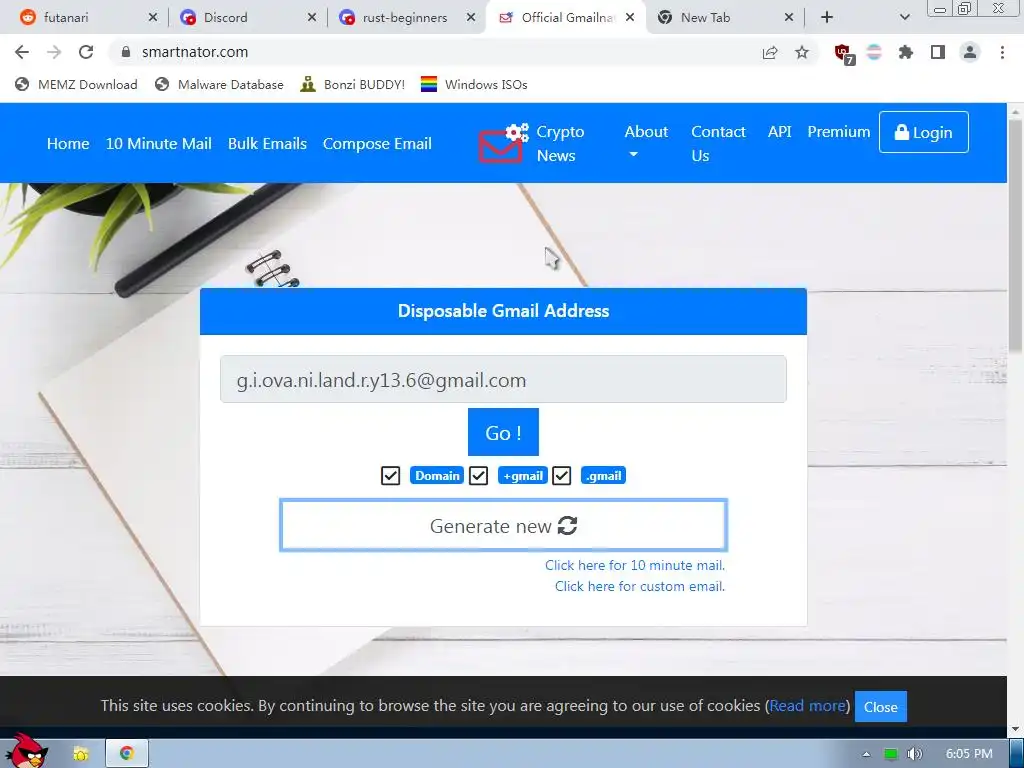The image size is (1024, 768).
Task: Open Malware Database bookmark
Action: click(219, 84)
